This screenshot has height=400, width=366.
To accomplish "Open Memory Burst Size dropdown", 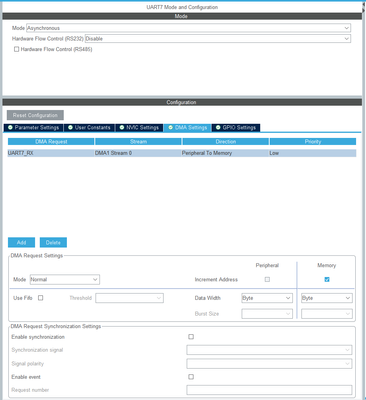I will coord(327,314).
